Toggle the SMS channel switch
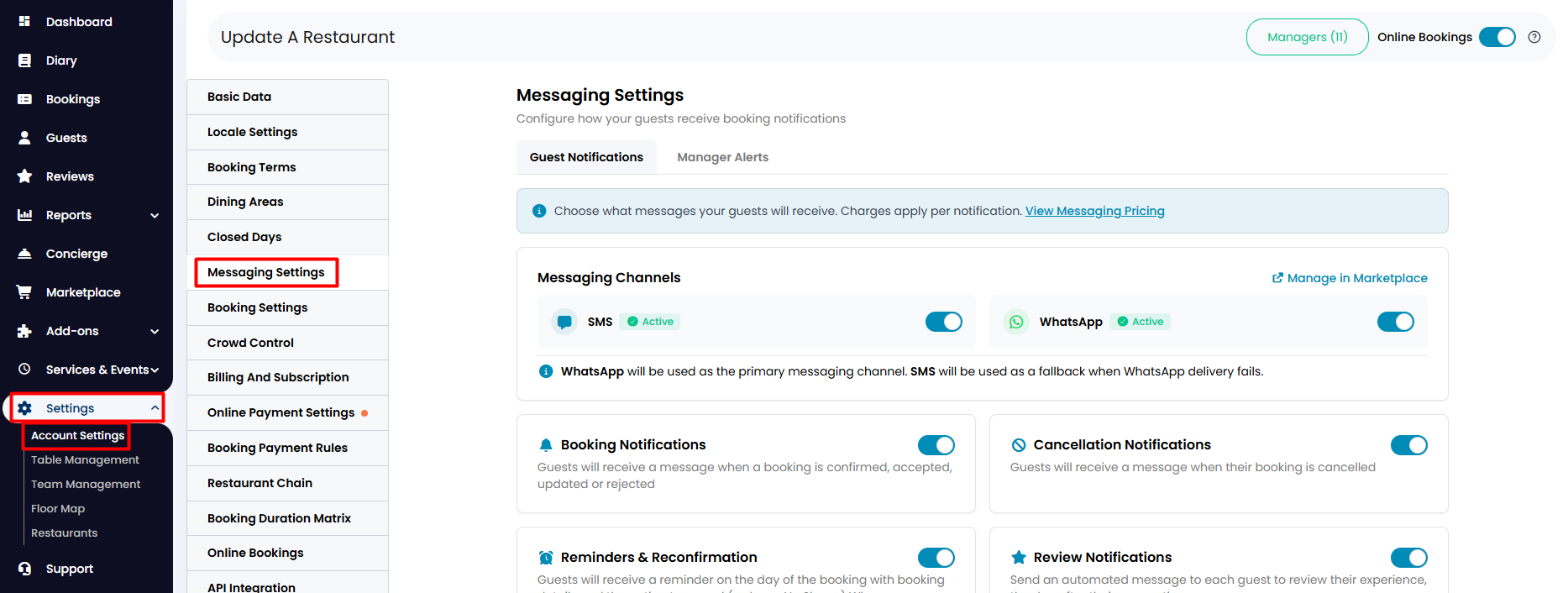Image resolution: width=1568 pixels, height=593 pixels. pyautogui.click(x=944, y=322)
